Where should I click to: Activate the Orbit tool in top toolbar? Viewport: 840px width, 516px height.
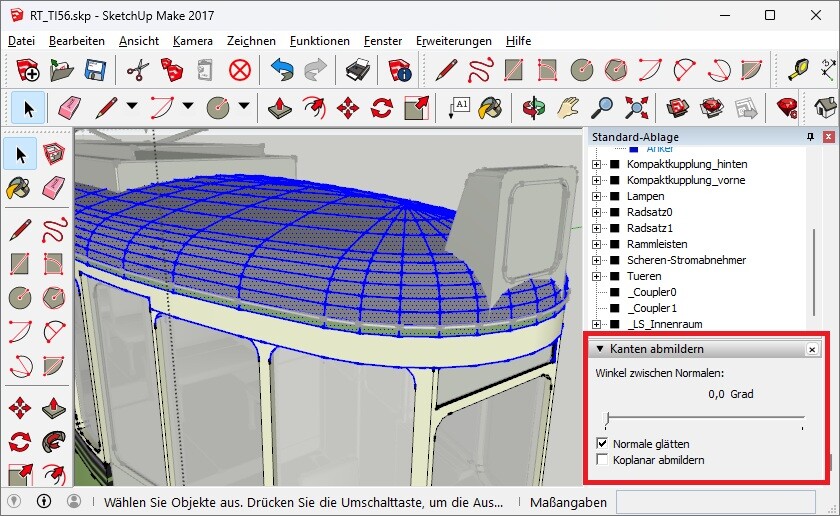pos(534,107)
